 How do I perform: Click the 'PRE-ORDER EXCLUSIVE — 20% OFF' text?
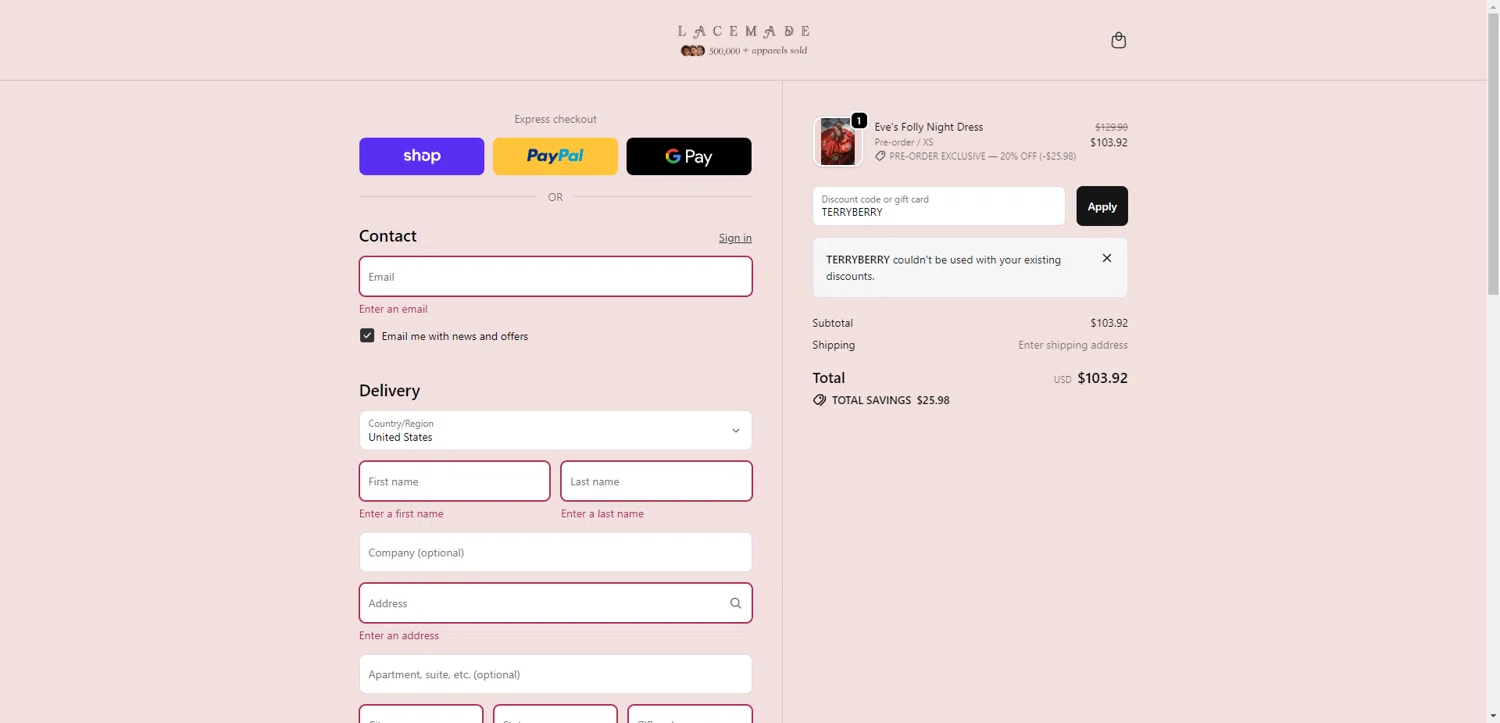(x=982, y=156)
